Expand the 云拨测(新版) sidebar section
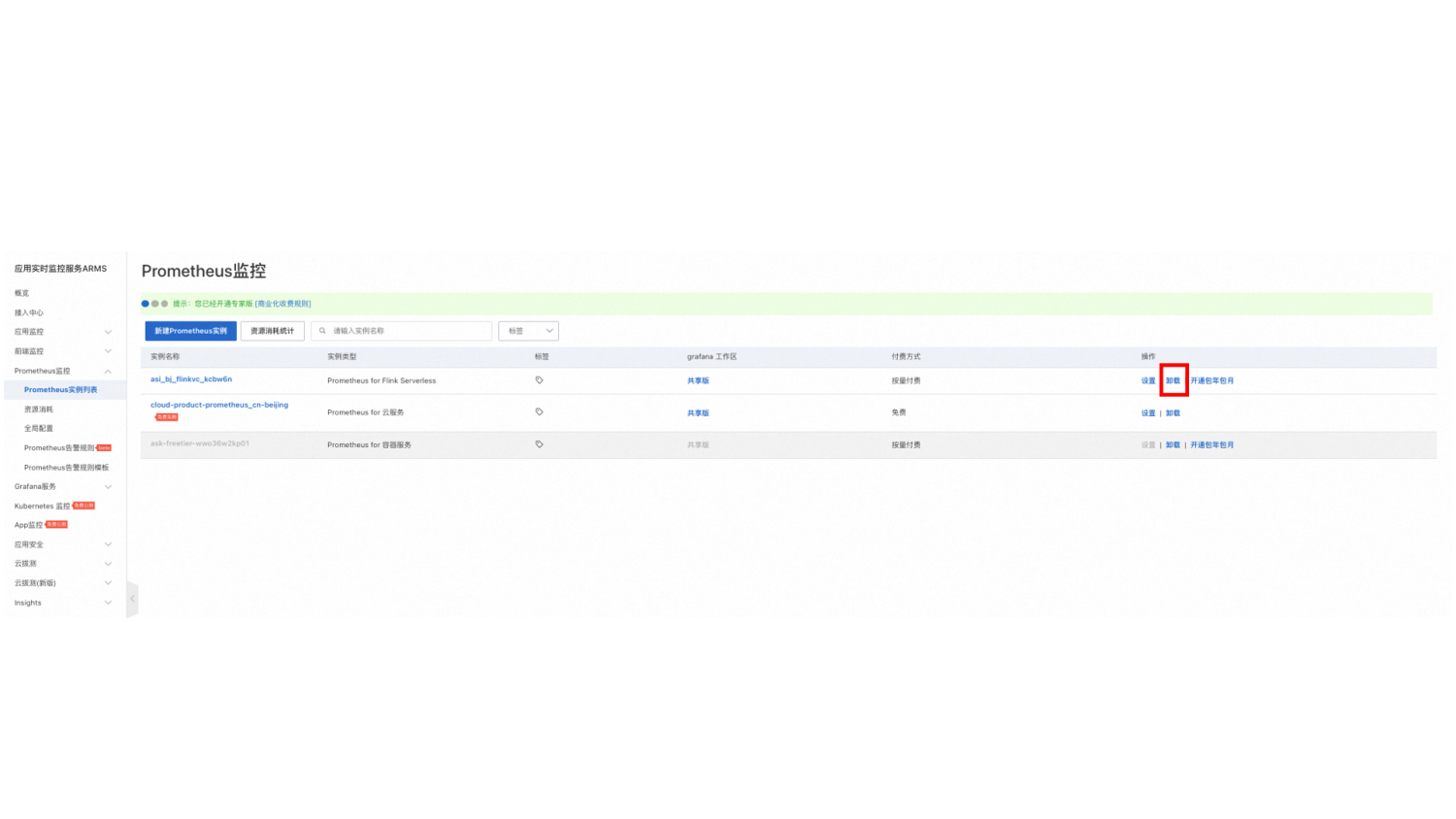Image resolution: width=1456 pixels, height=819 pixels. [x=108, y=583]
